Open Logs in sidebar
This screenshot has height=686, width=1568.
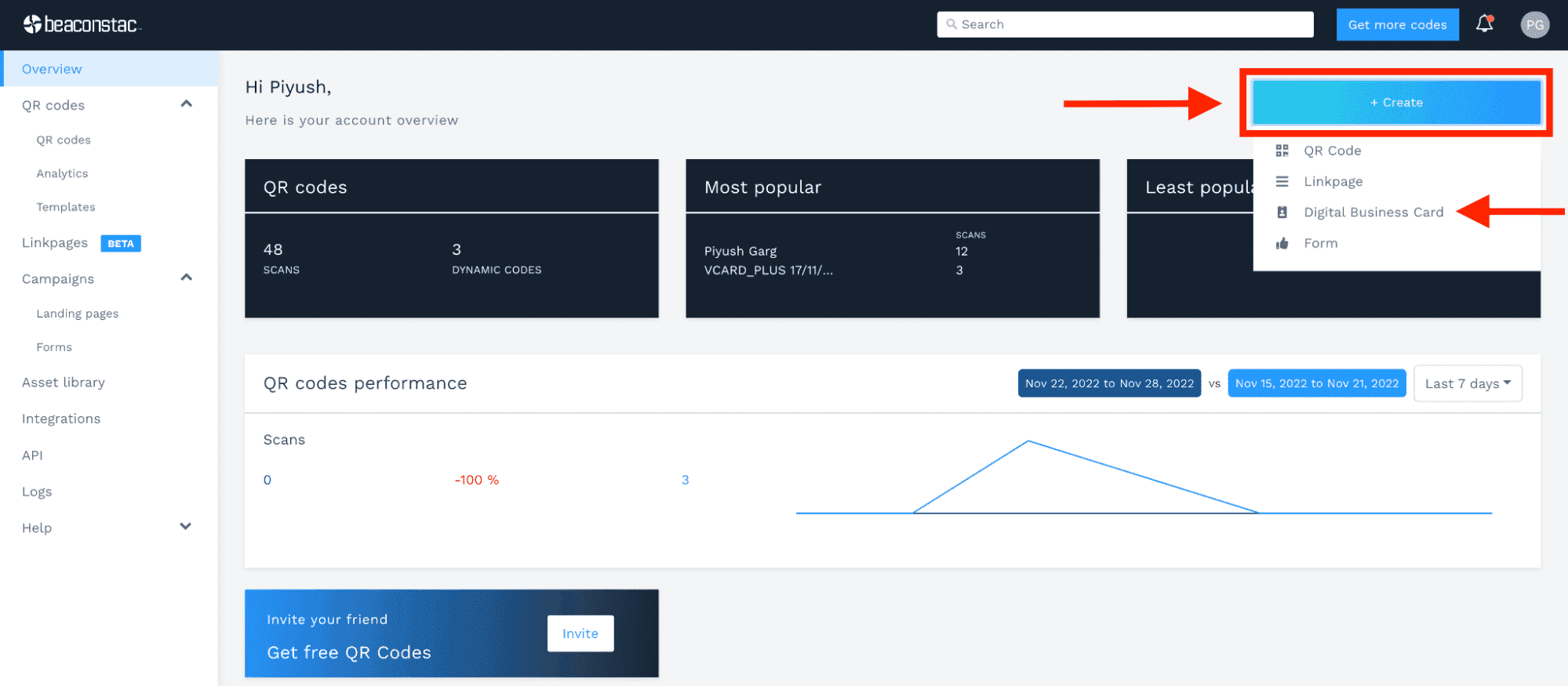[37, 492]
